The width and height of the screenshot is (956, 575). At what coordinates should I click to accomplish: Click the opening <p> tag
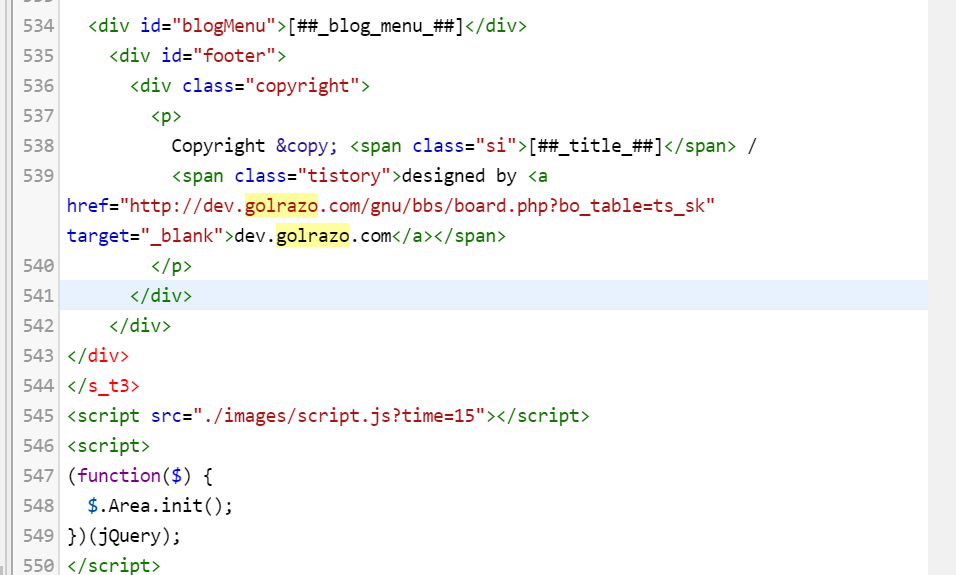(x=166, y=116)
